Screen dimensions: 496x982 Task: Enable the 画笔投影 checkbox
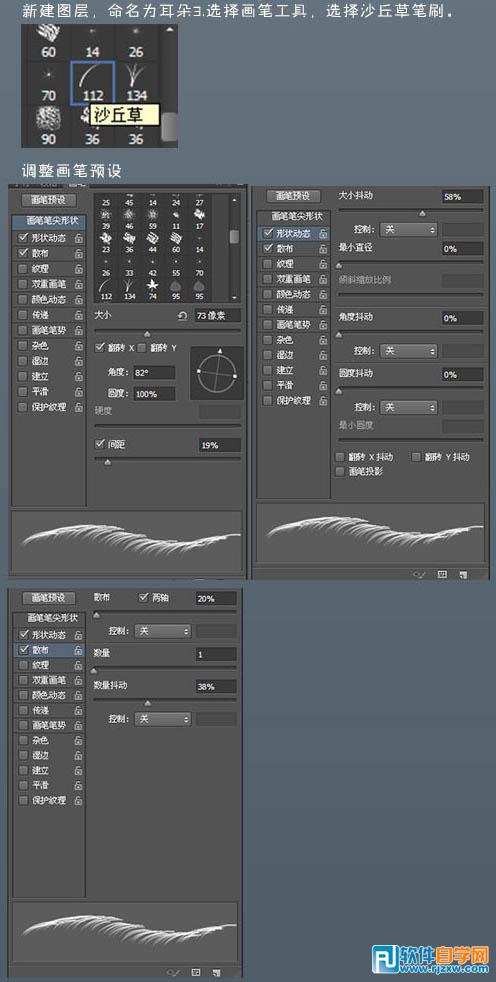click(340, 471)
